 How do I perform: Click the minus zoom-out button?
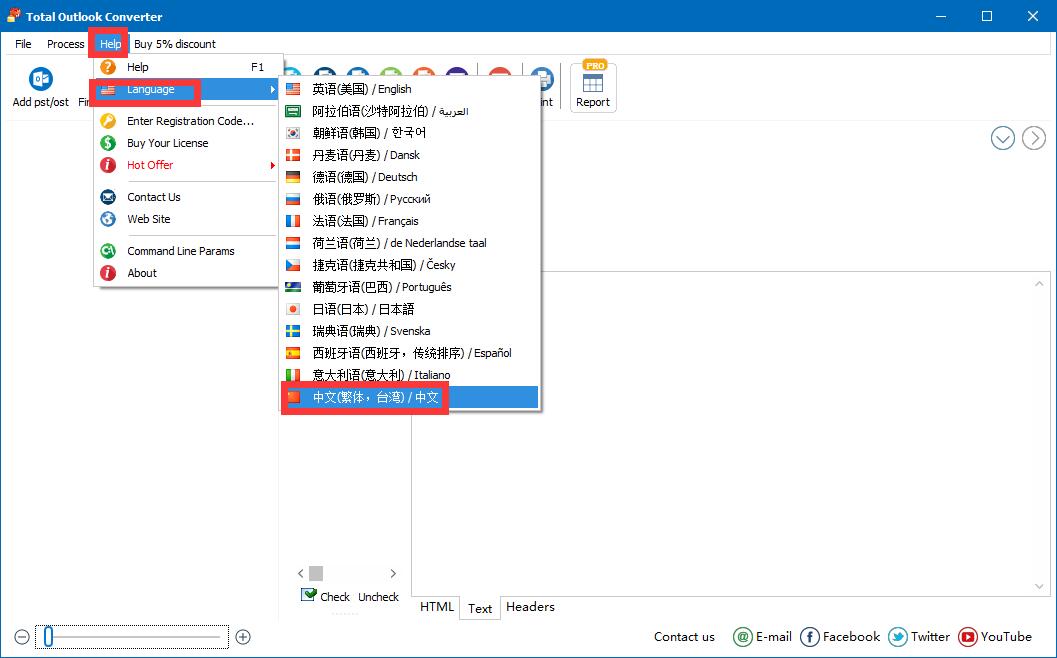pyautogui.click(x=22, y=637)
